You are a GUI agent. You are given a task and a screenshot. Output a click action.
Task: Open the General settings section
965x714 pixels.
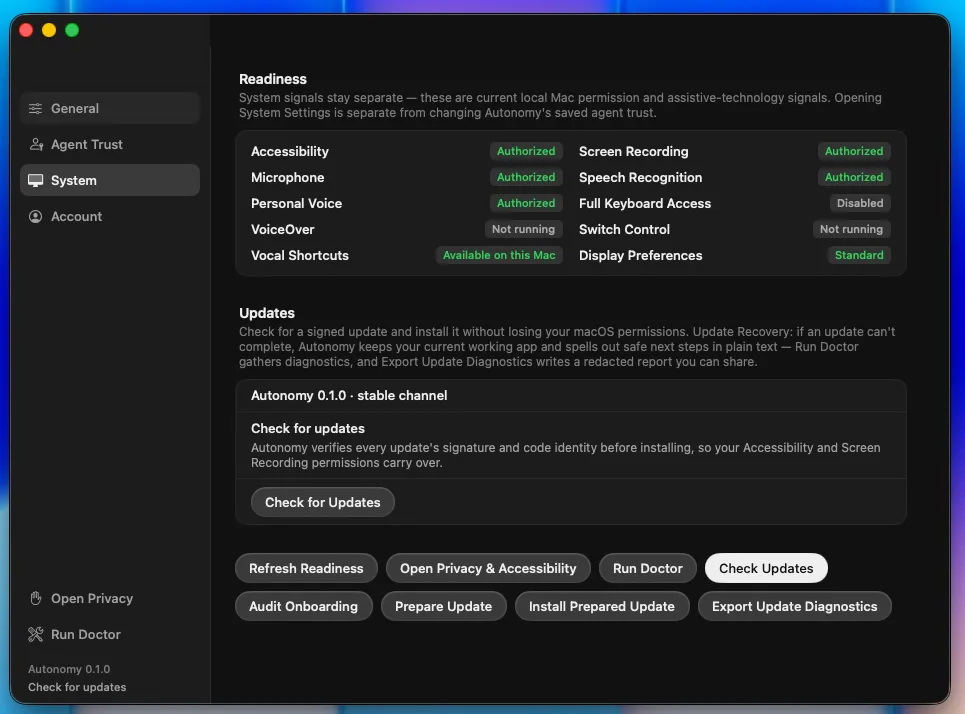[110, 108]
